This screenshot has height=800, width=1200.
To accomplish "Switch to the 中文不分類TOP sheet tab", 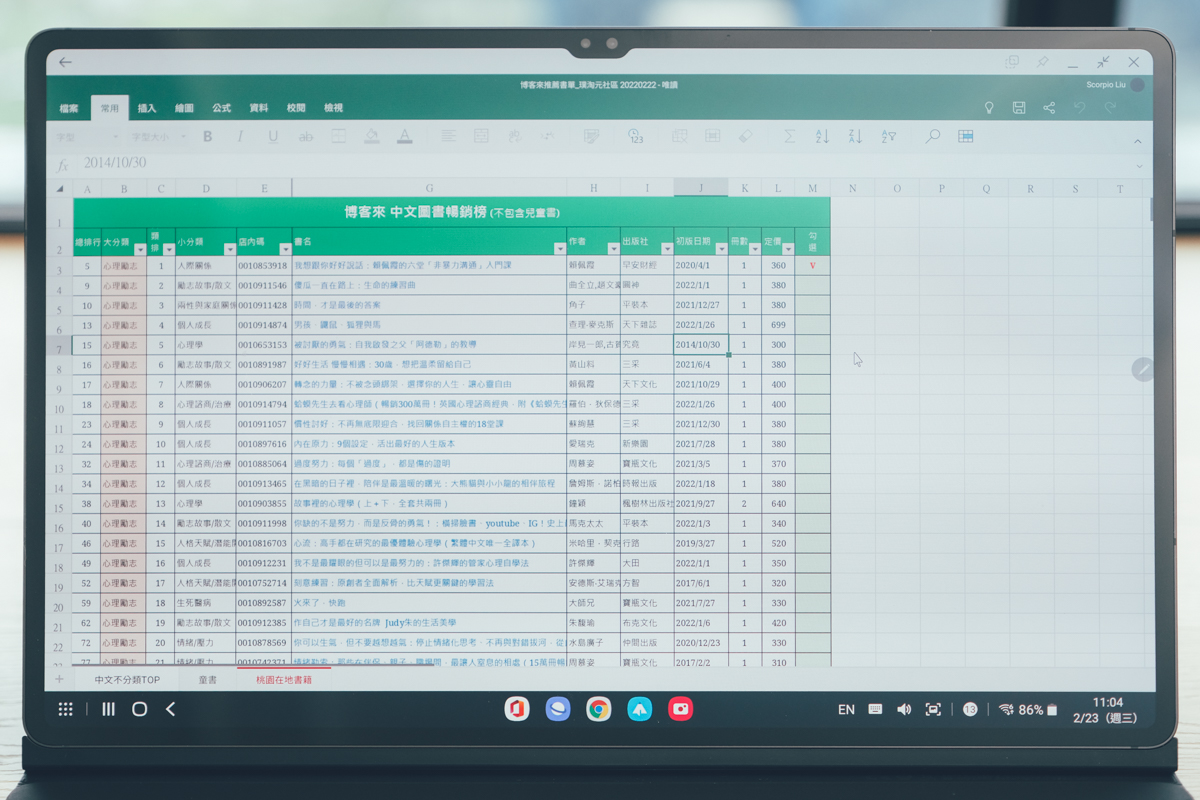I will click(x=127, y=680).
